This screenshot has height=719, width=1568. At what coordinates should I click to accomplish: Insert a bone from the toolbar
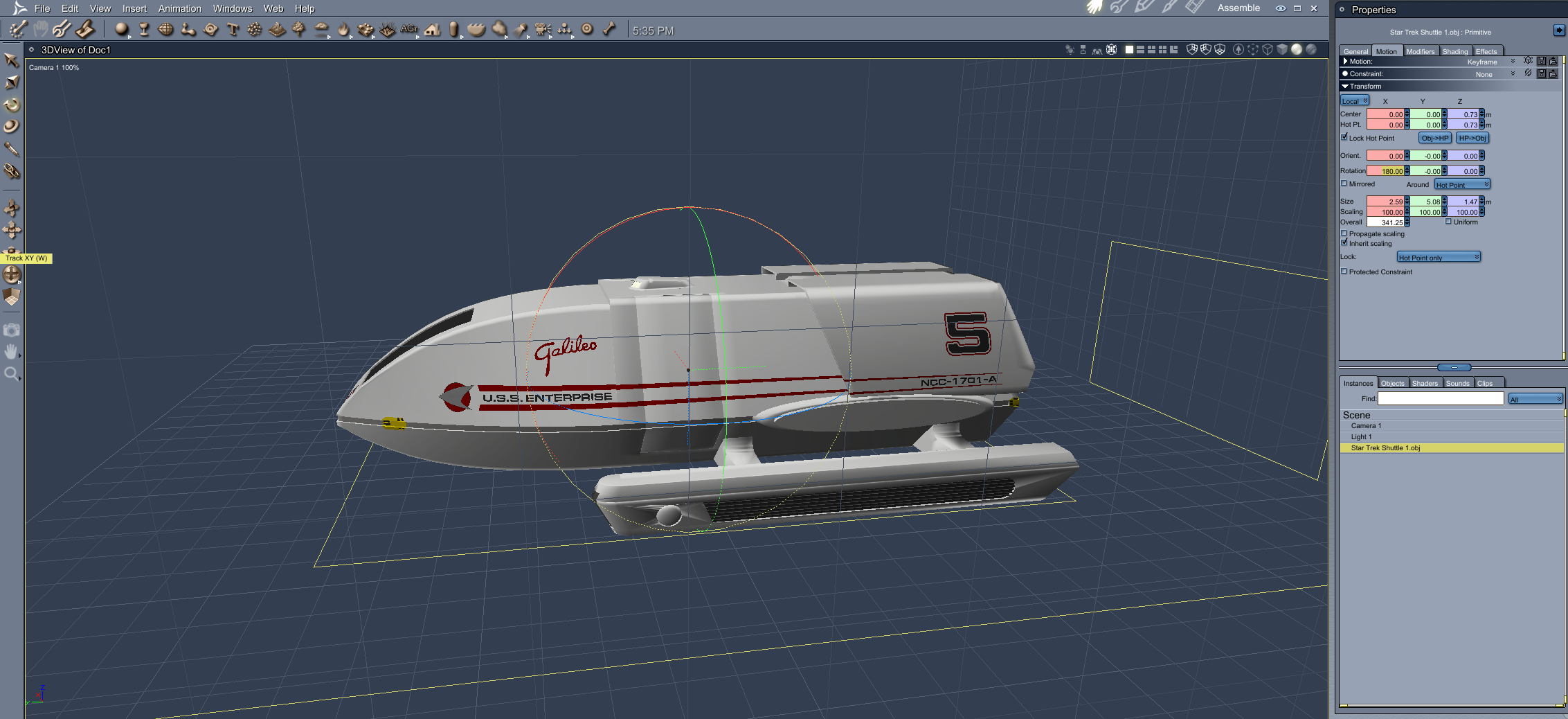(x=609, y=29)
